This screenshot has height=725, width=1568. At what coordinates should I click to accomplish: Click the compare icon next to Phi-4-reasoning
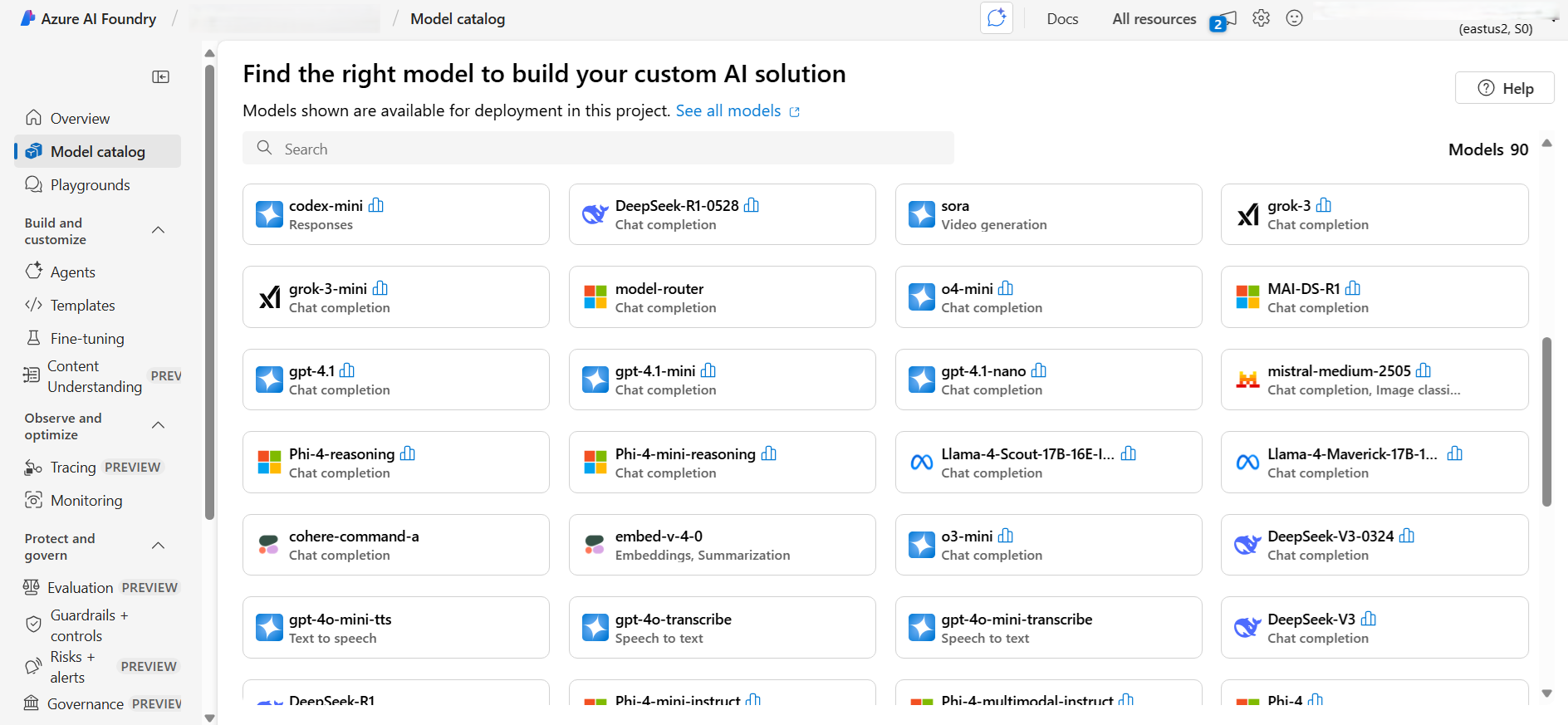408,453
